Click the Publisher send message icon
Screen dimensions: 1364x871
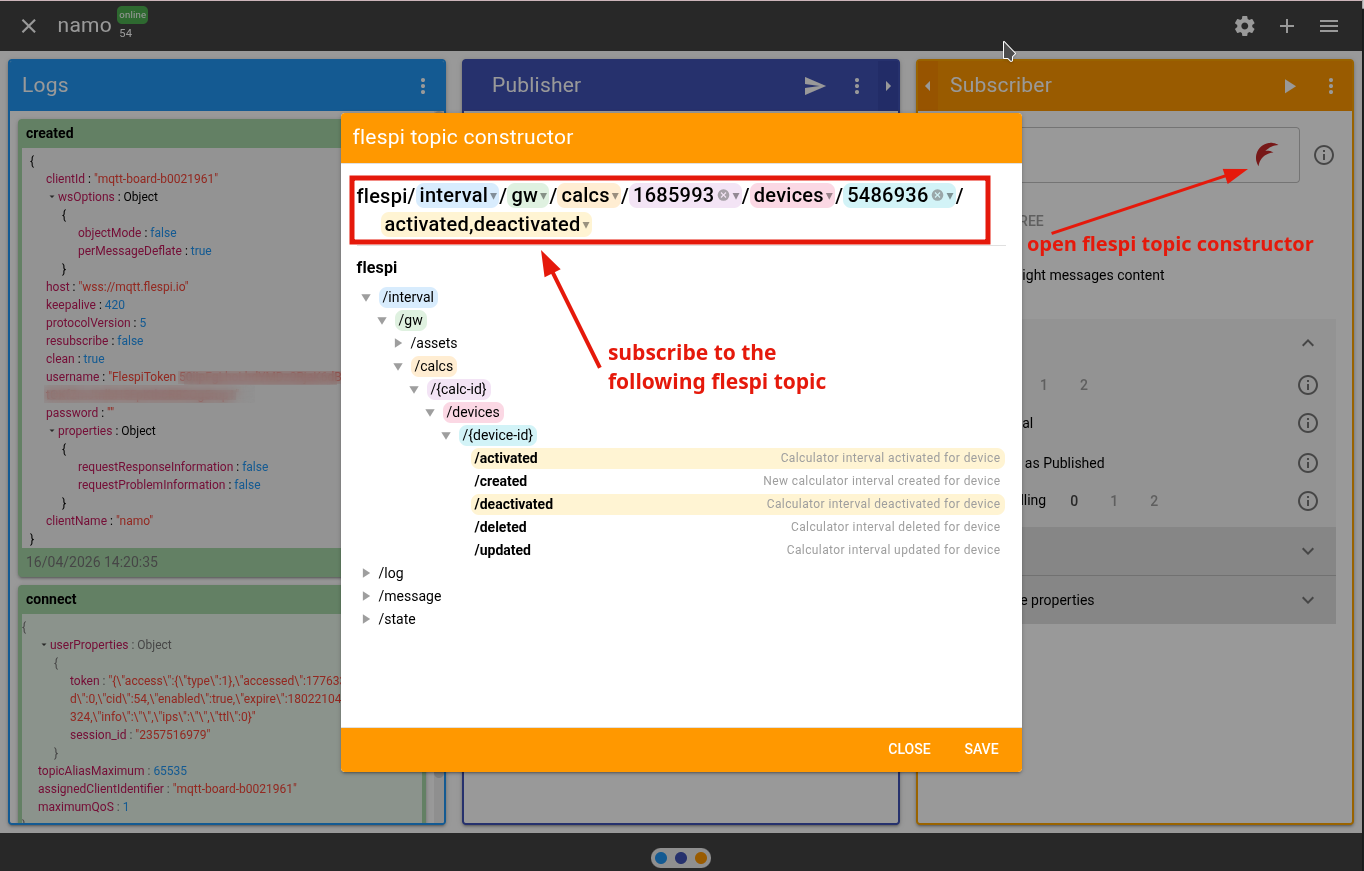click(x=815, y=86)
